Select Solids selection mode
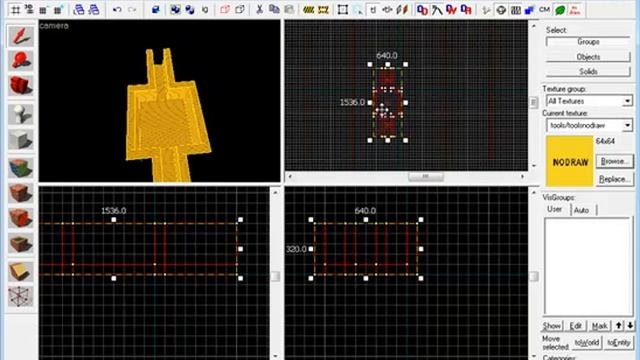The width and height of the screenshot is (640, 360). tap(588, 72)
